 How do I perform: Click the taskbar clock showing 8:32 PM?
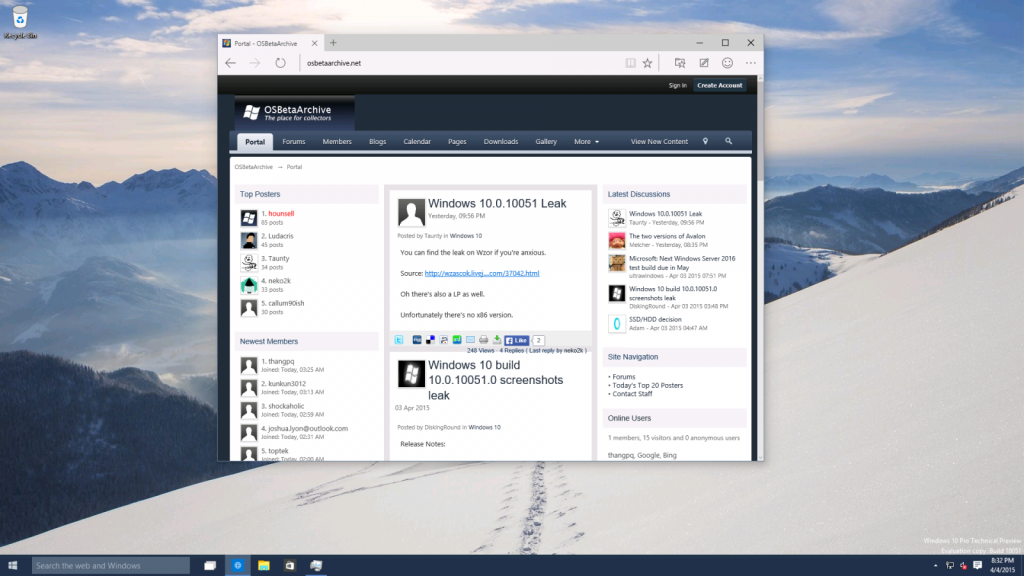click(x=1002, y=566)
